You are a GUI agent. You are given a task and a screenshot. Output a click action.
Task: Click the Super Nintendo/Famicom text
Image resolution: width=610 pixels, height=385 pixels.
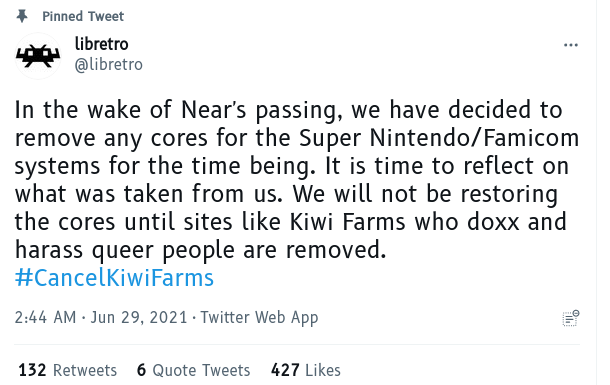point(439,138)
